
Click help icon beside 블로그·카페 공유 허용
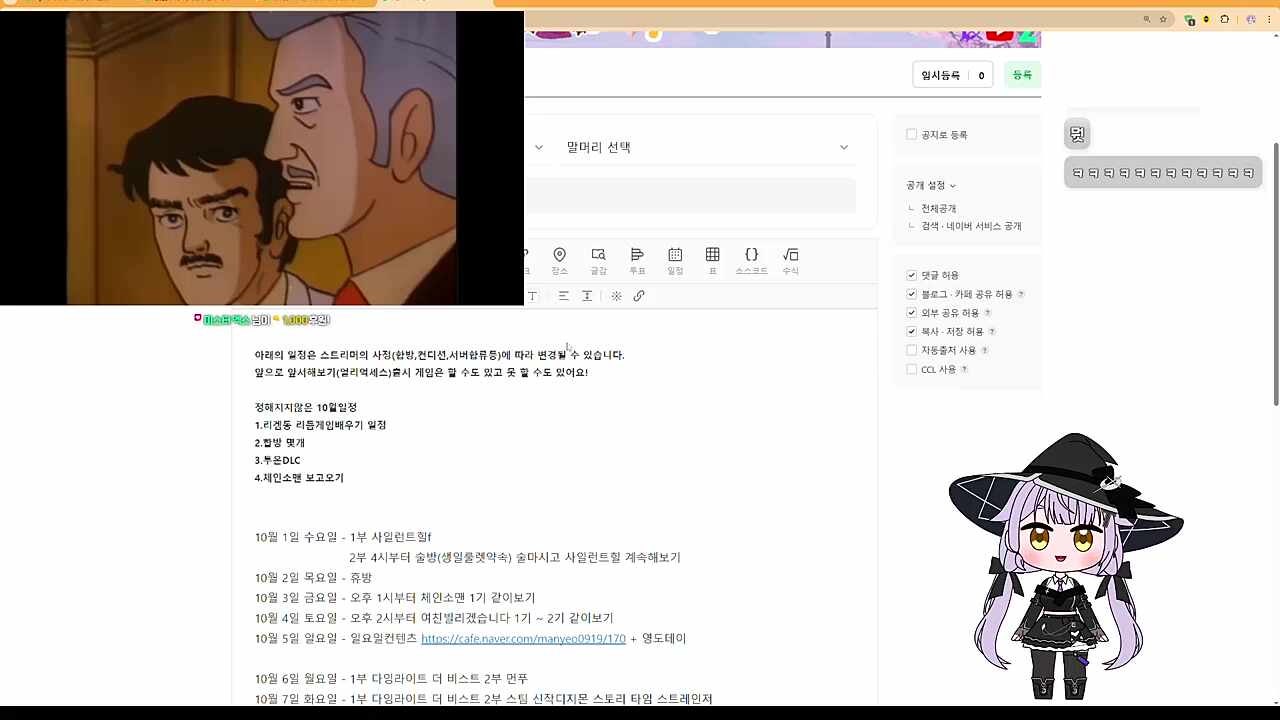(1021, 295)
